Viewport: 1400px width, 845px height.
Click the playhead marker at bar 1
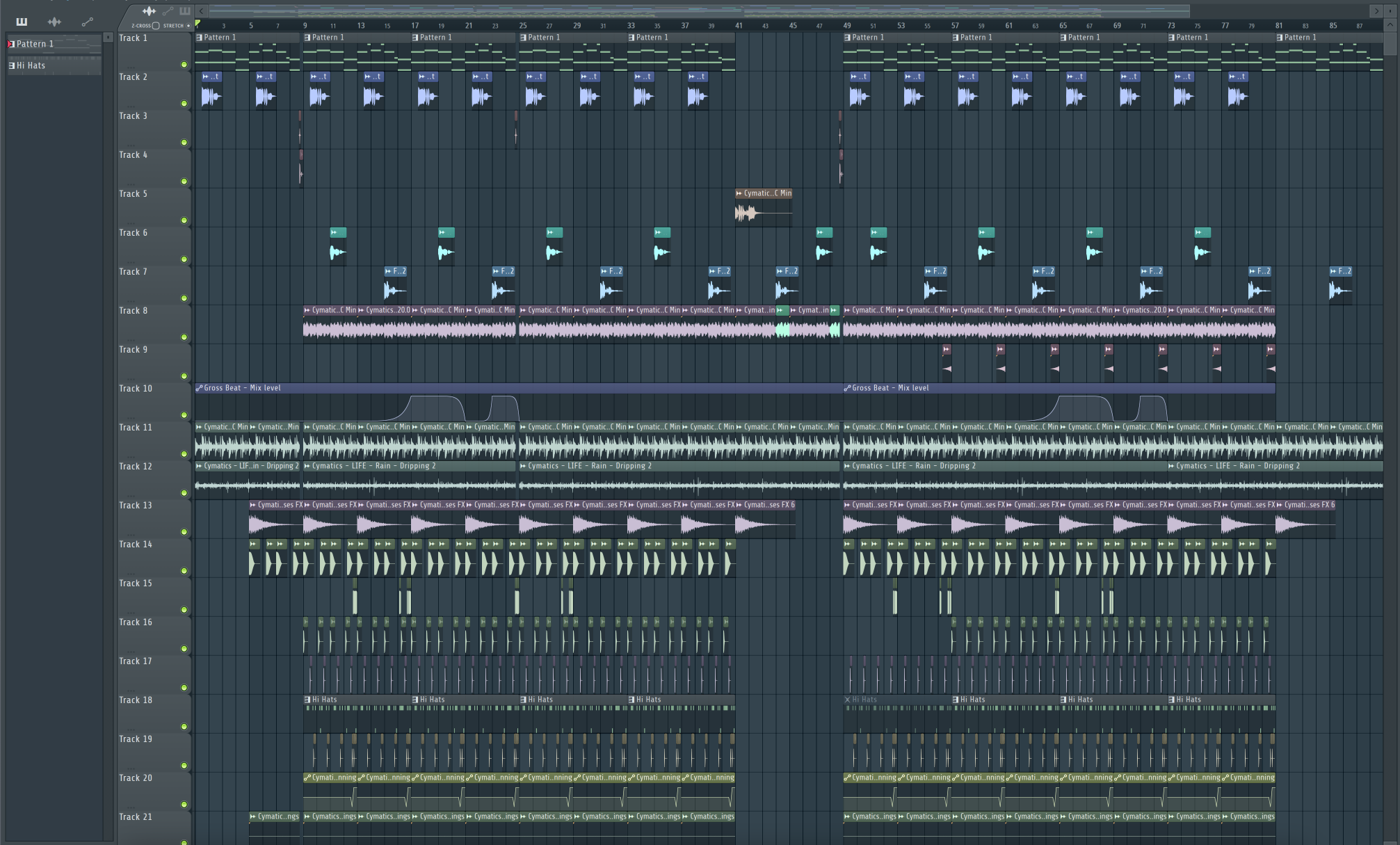pyautogui.click(x=198, y=24)
